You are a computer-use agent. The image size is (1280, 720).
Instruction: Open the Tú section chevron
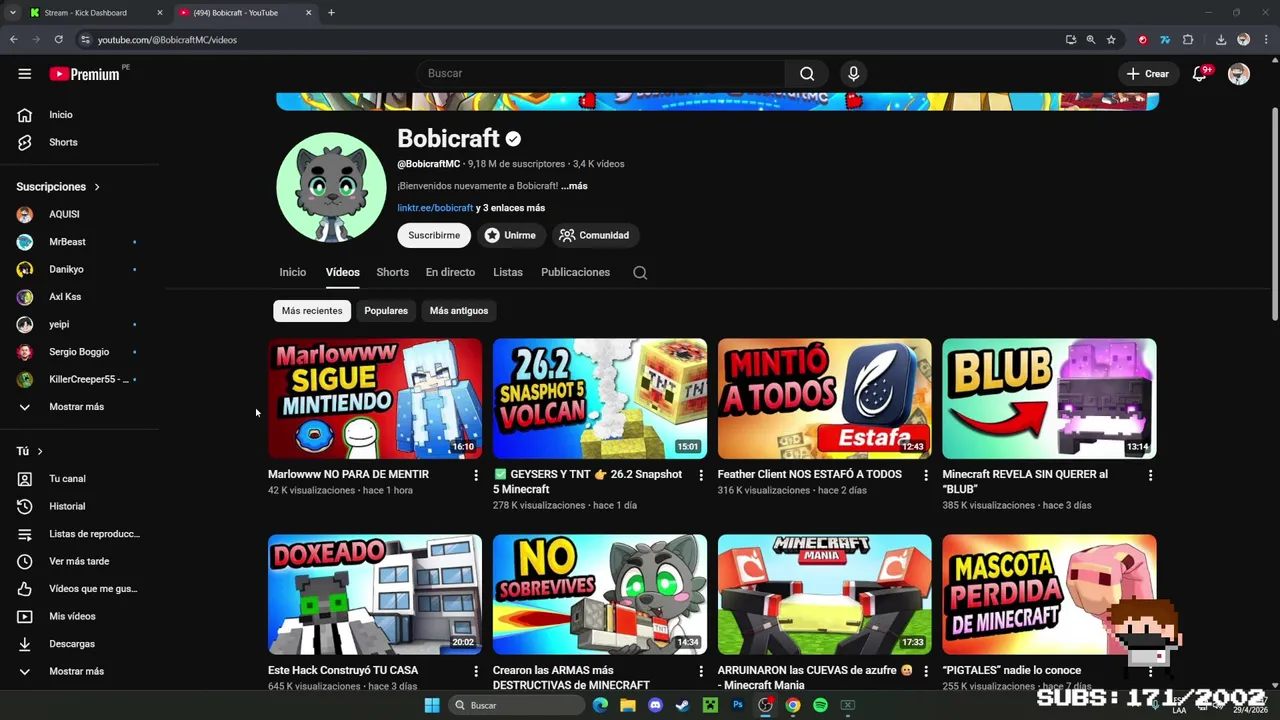[x=40, y=451]
